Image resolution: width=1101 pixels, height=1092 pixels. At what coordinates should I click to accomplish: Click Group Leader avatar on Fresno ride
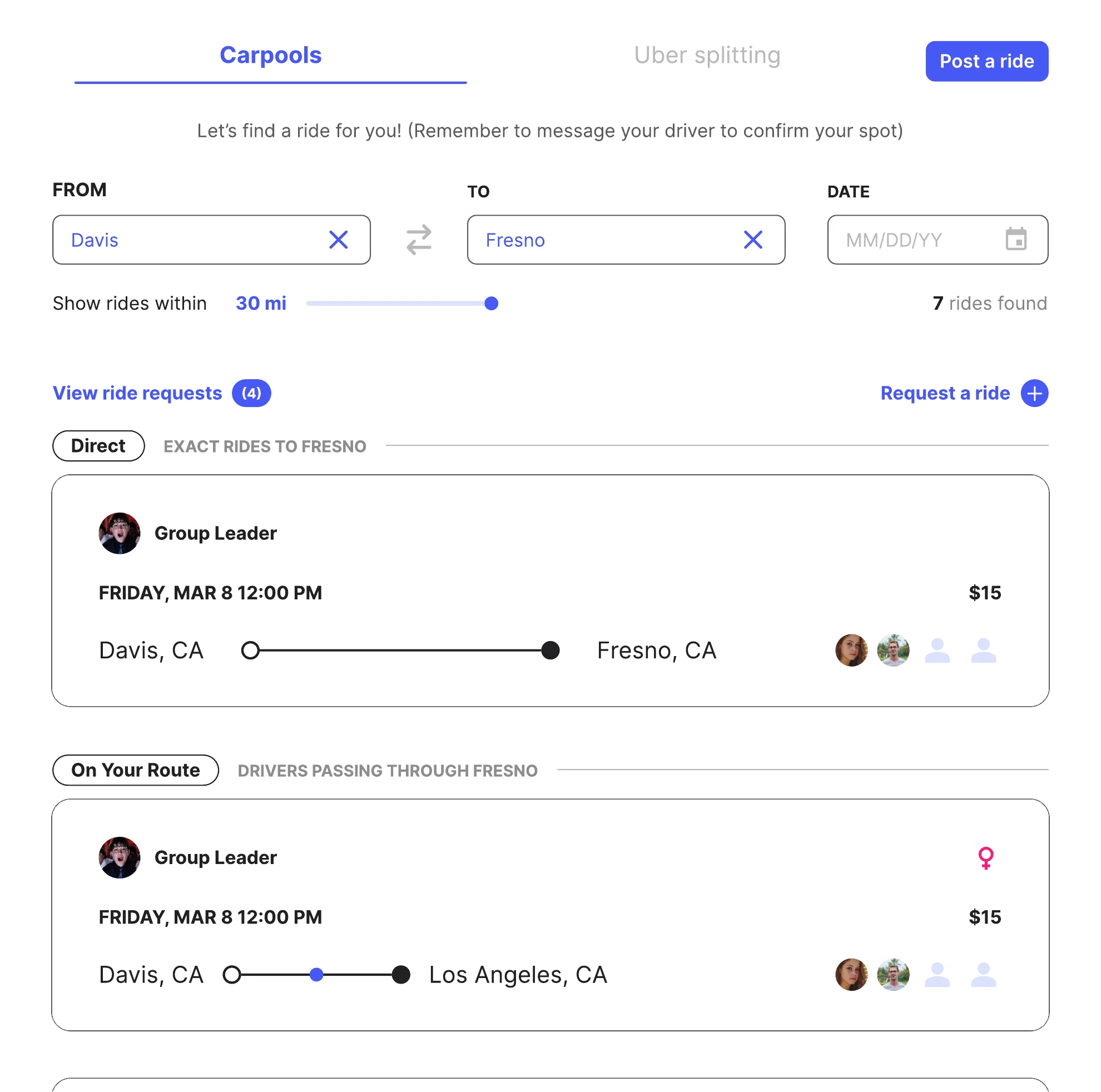point(120,533)
